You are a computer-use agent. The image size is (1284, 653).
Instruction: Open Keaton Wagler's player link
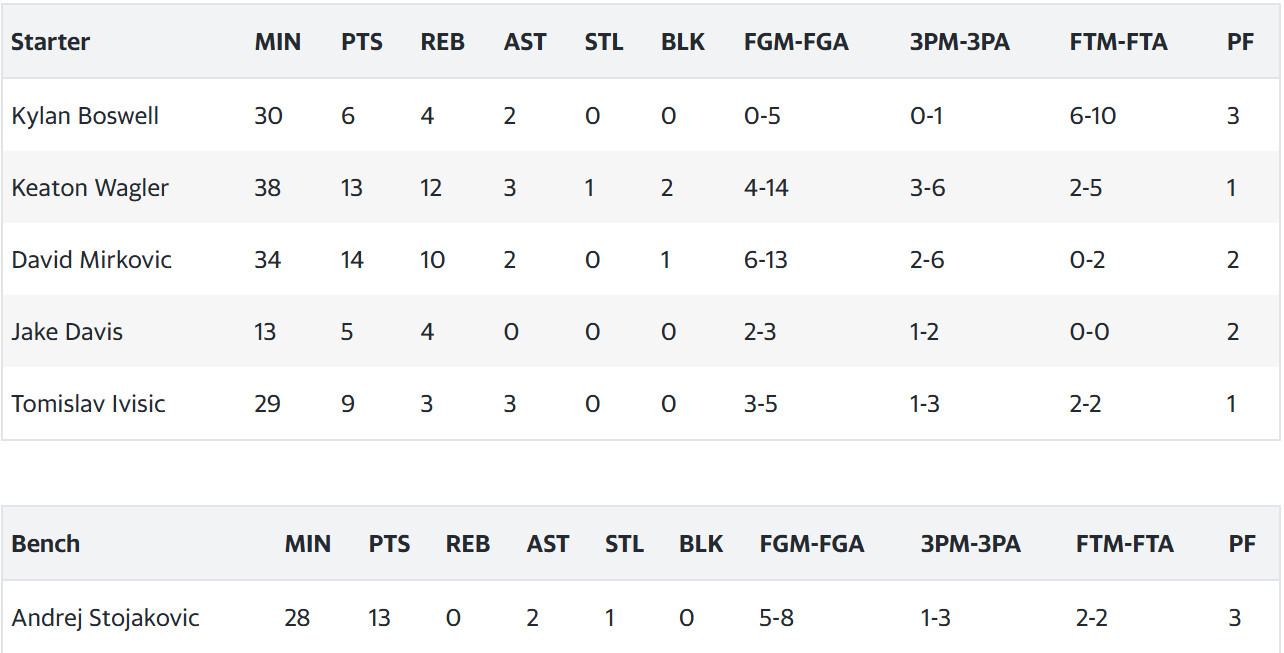point(90,188)
